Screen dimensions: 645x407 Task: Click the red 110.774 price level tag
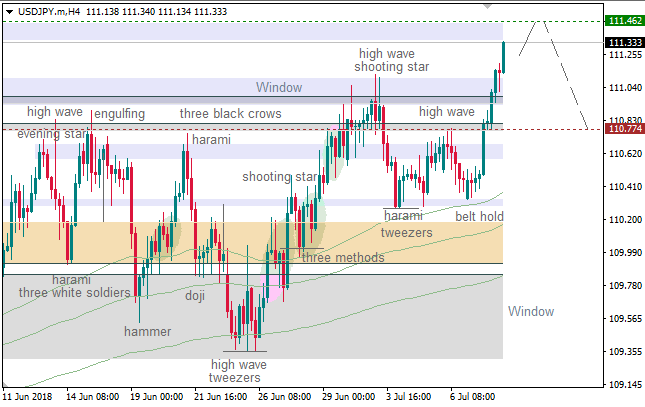point(624,129)
